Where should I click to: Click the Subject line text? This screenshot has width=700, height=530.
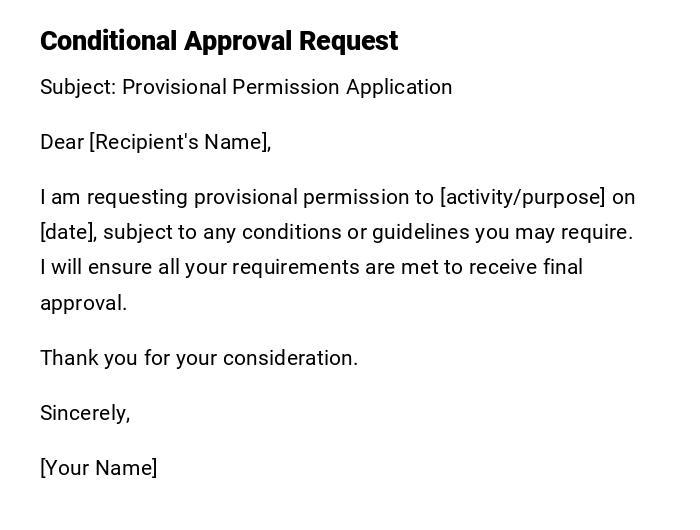(x=245, y=87)
